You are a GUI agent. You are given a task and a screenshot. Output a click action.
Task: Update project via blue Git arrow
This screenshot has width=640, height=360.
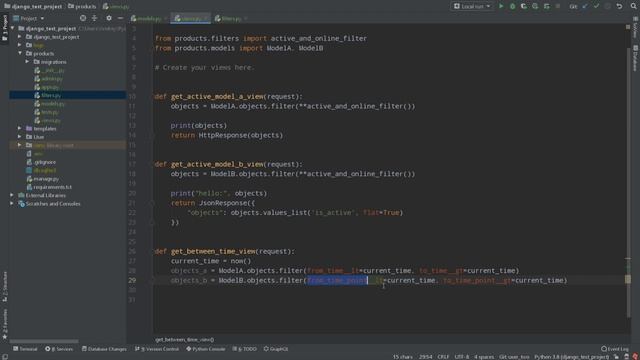point(585,6)
